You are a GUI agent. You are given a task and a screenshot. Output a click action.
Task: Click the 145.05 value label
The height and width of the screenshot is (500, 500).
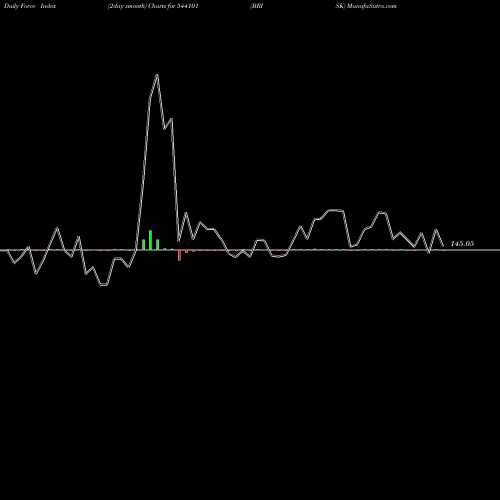462,244
